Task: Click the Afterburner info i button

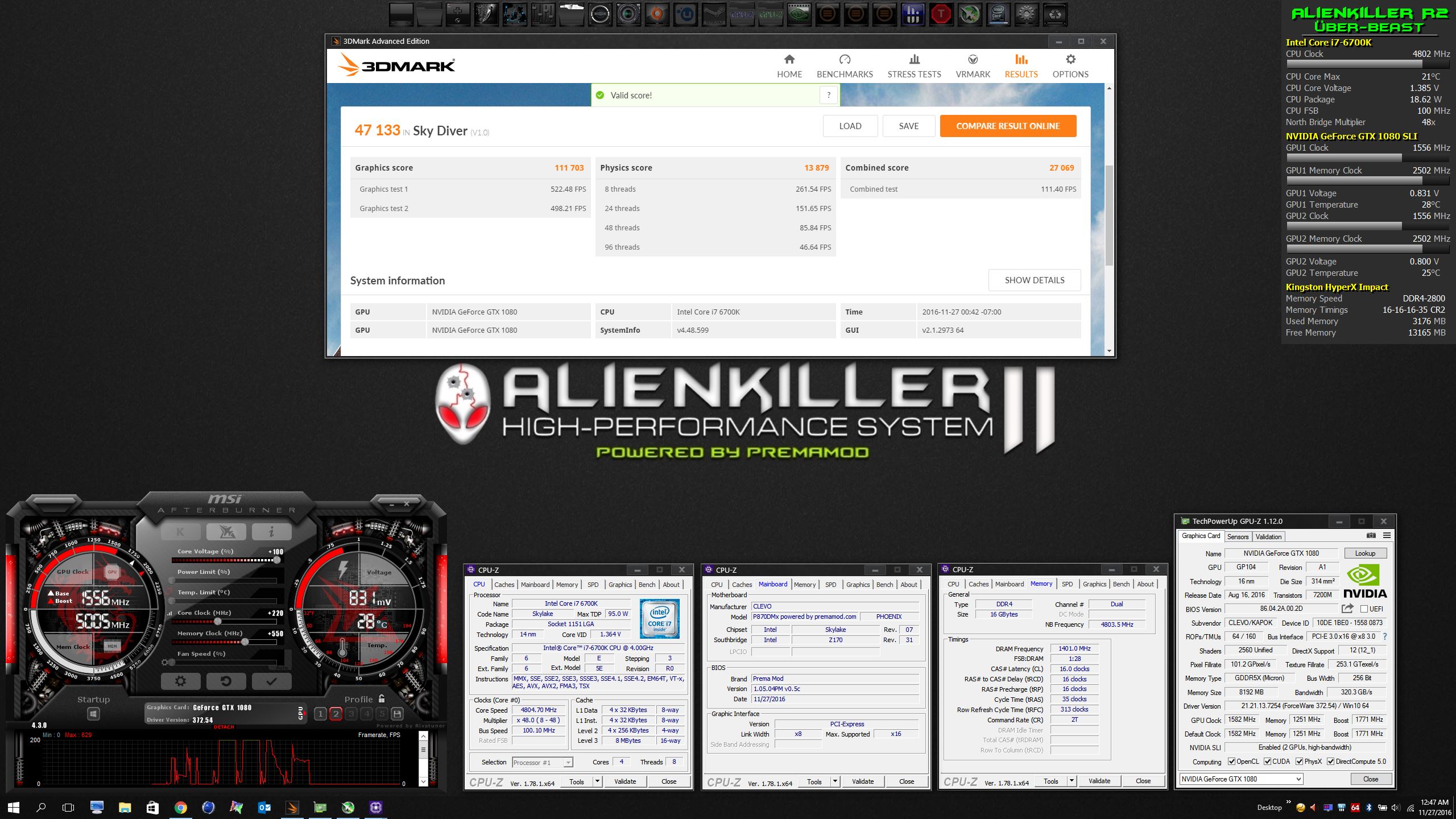Action: tap(271, 532)
